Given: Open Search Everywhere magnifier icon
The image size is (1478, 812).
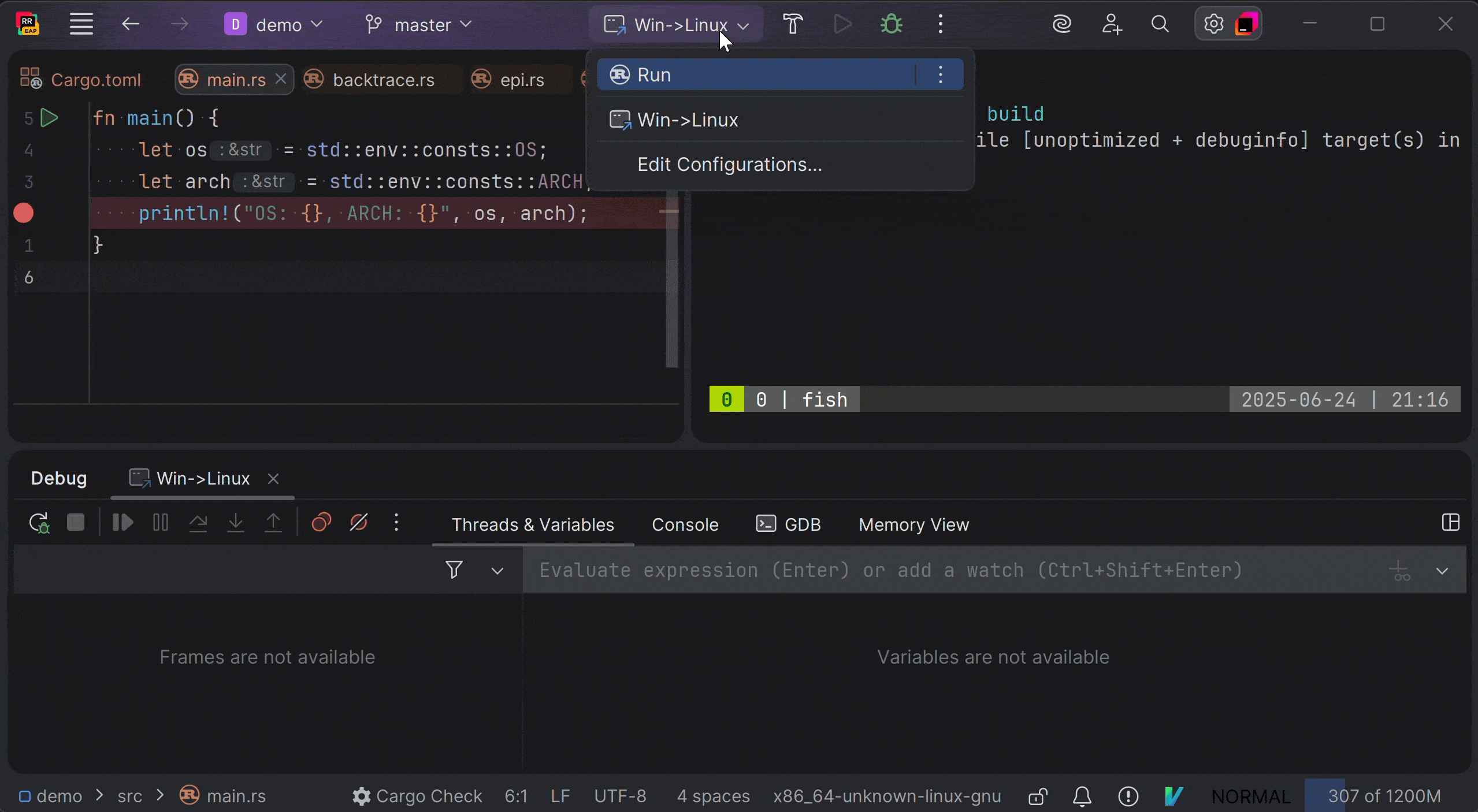Looking at the screenshot, I should click(1160, 24).
